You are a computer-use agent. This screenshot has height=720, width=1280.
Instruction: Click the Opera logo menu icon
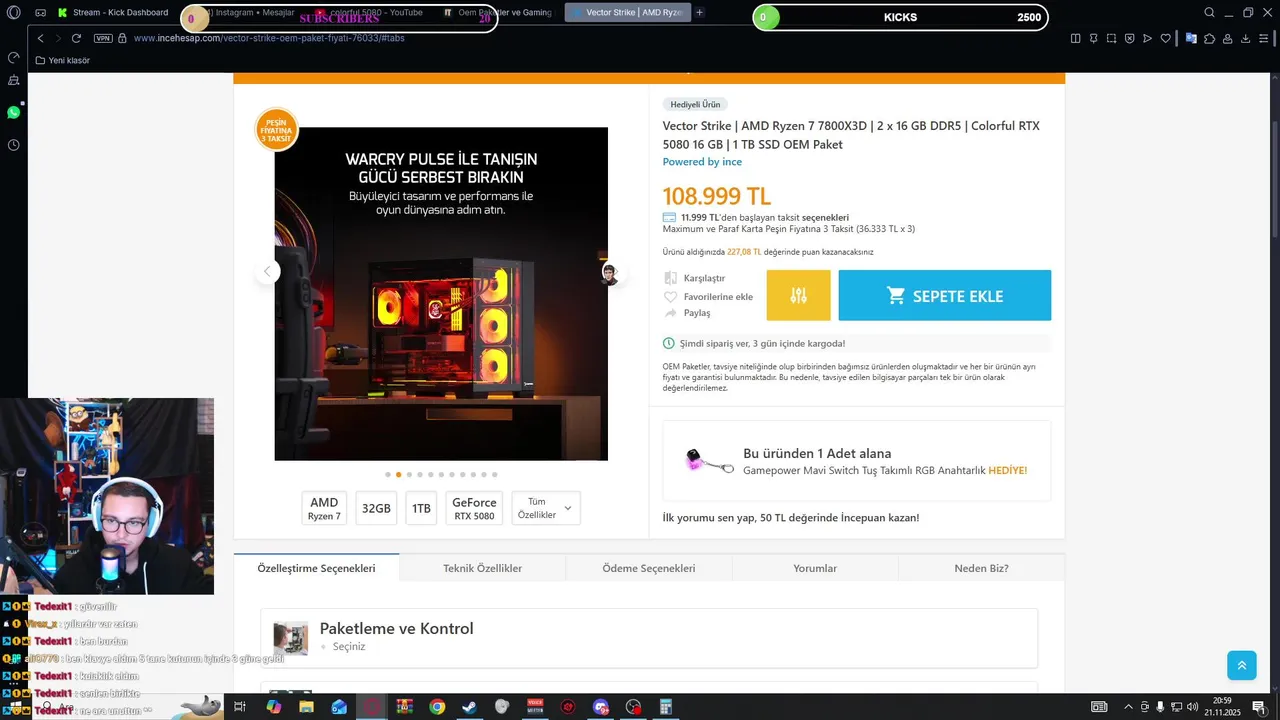click(x=13, y=13)
